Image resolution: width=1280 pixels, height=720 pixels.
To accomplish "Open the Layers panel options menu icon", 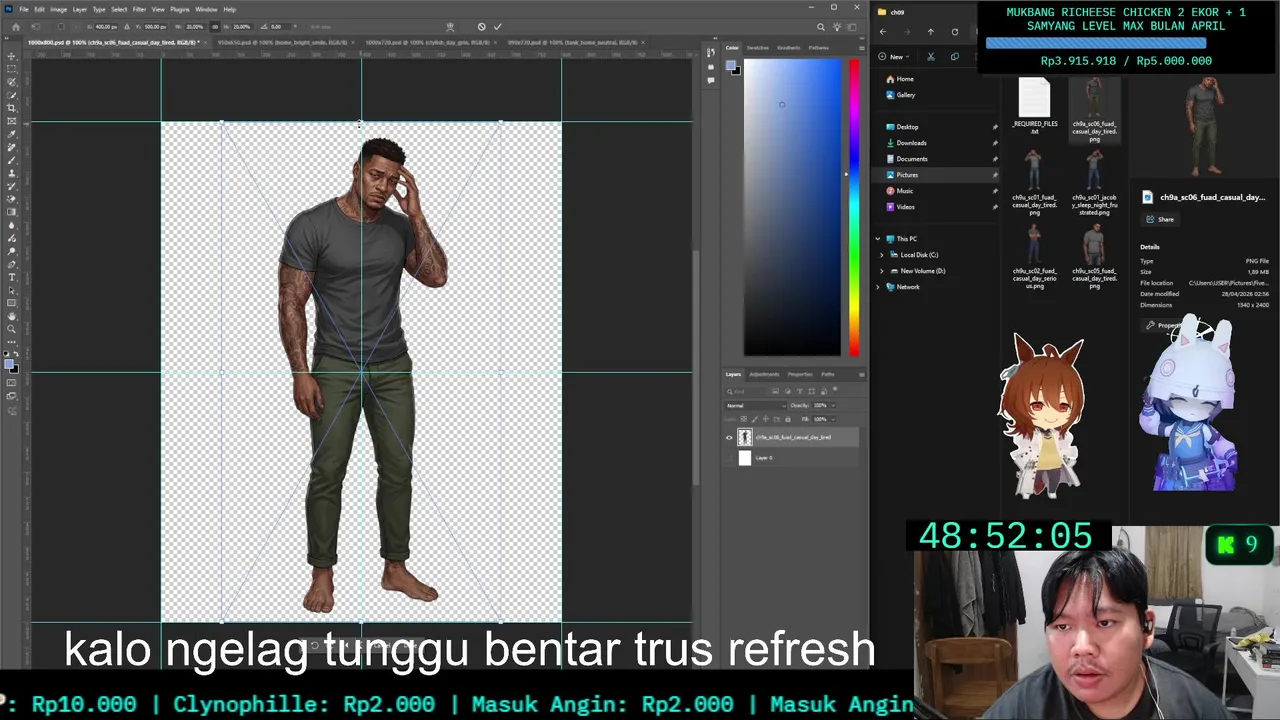I will [x=862, y=375].
